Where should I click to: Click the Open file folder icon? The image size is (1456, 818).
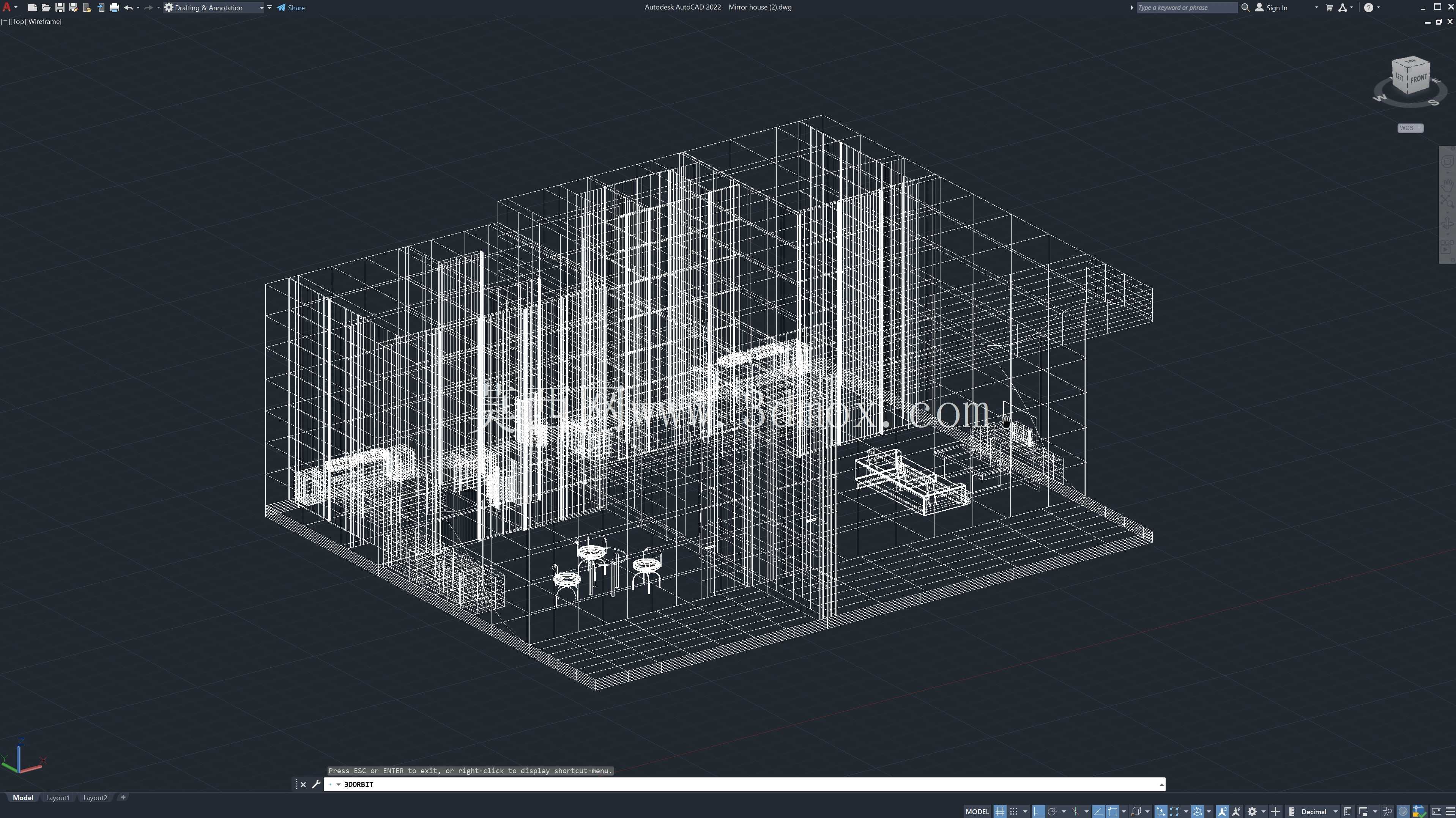pyautogui.click(x=46, y=7)
